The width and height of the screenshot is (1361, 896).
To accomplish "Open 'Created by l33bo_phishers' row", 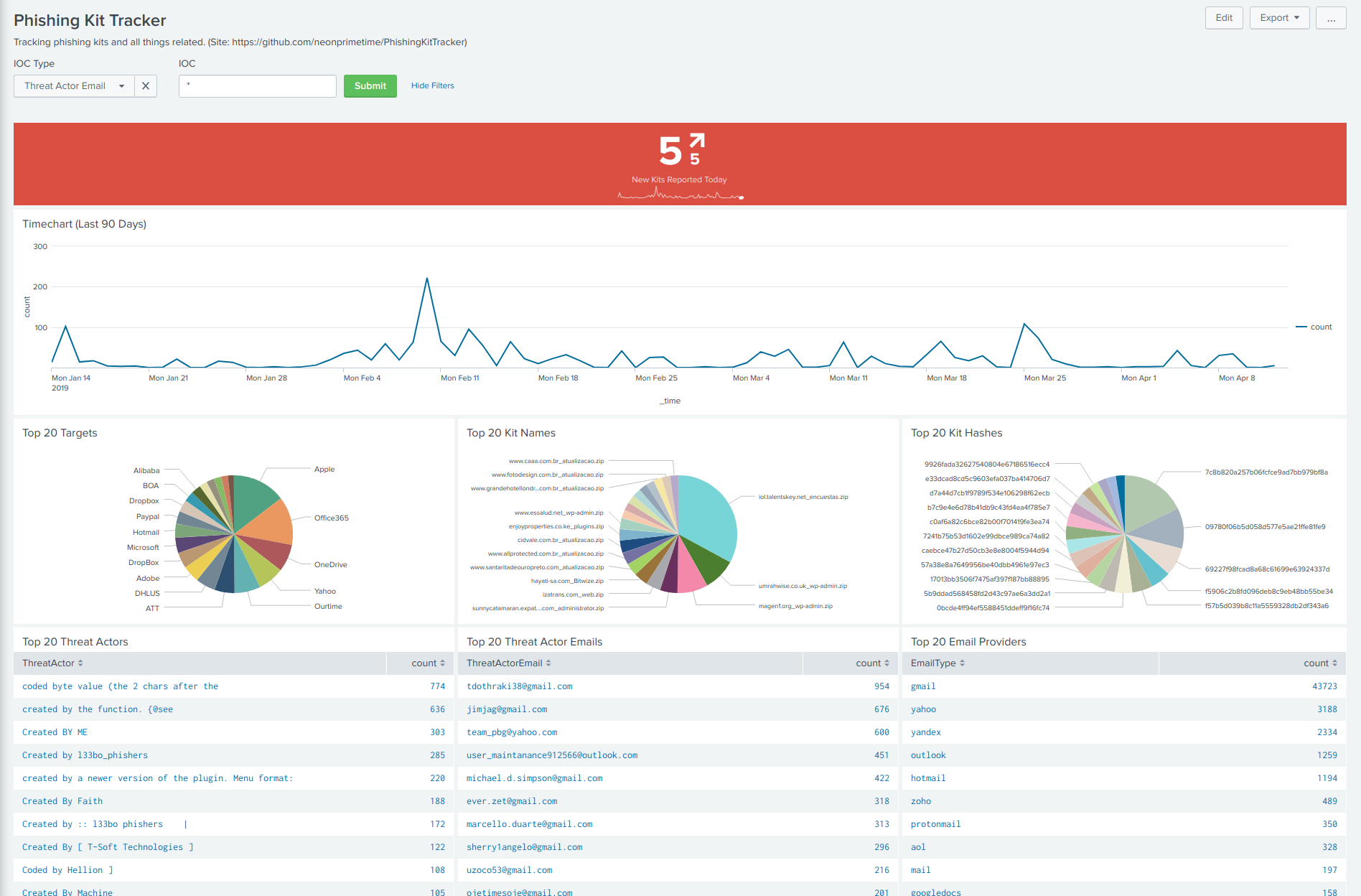I will coord(234,755).
